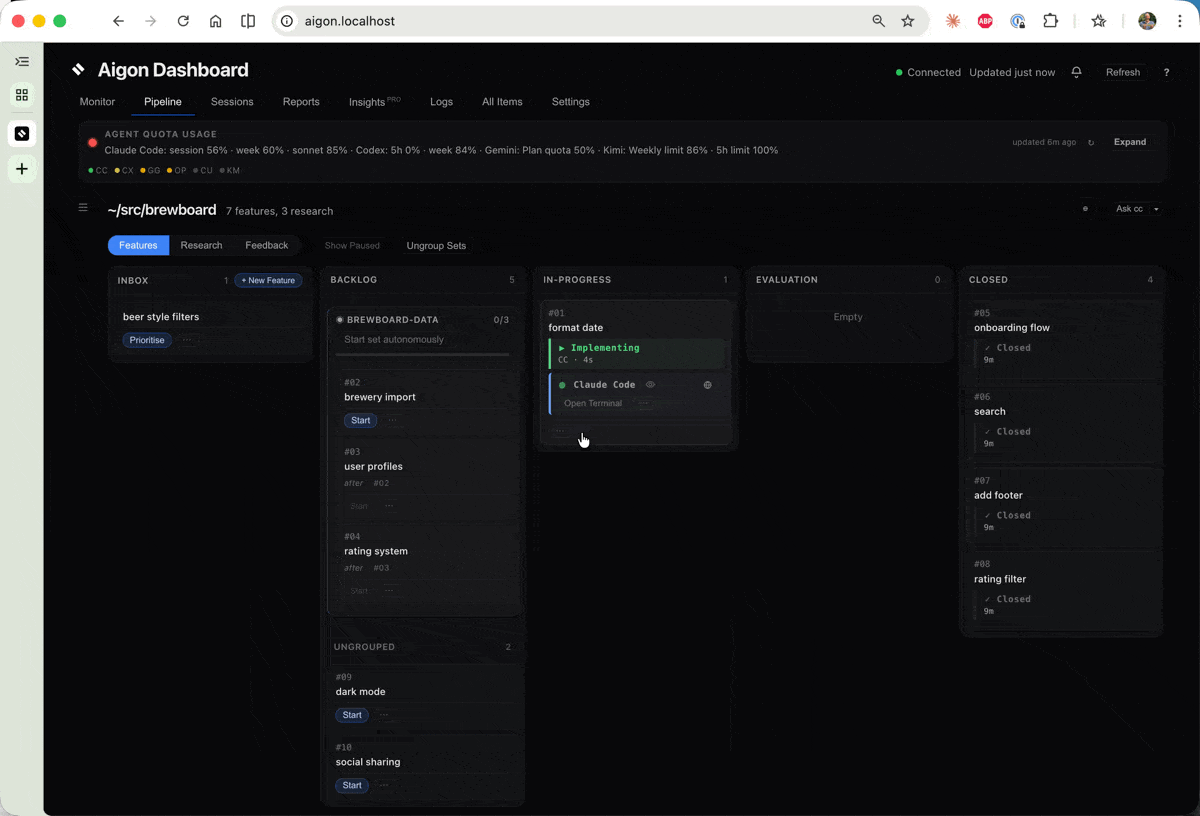Click the site info icon left of aigon.localhost
The width and height of the screenshot is (1200, 816).
tap(287, 21)
